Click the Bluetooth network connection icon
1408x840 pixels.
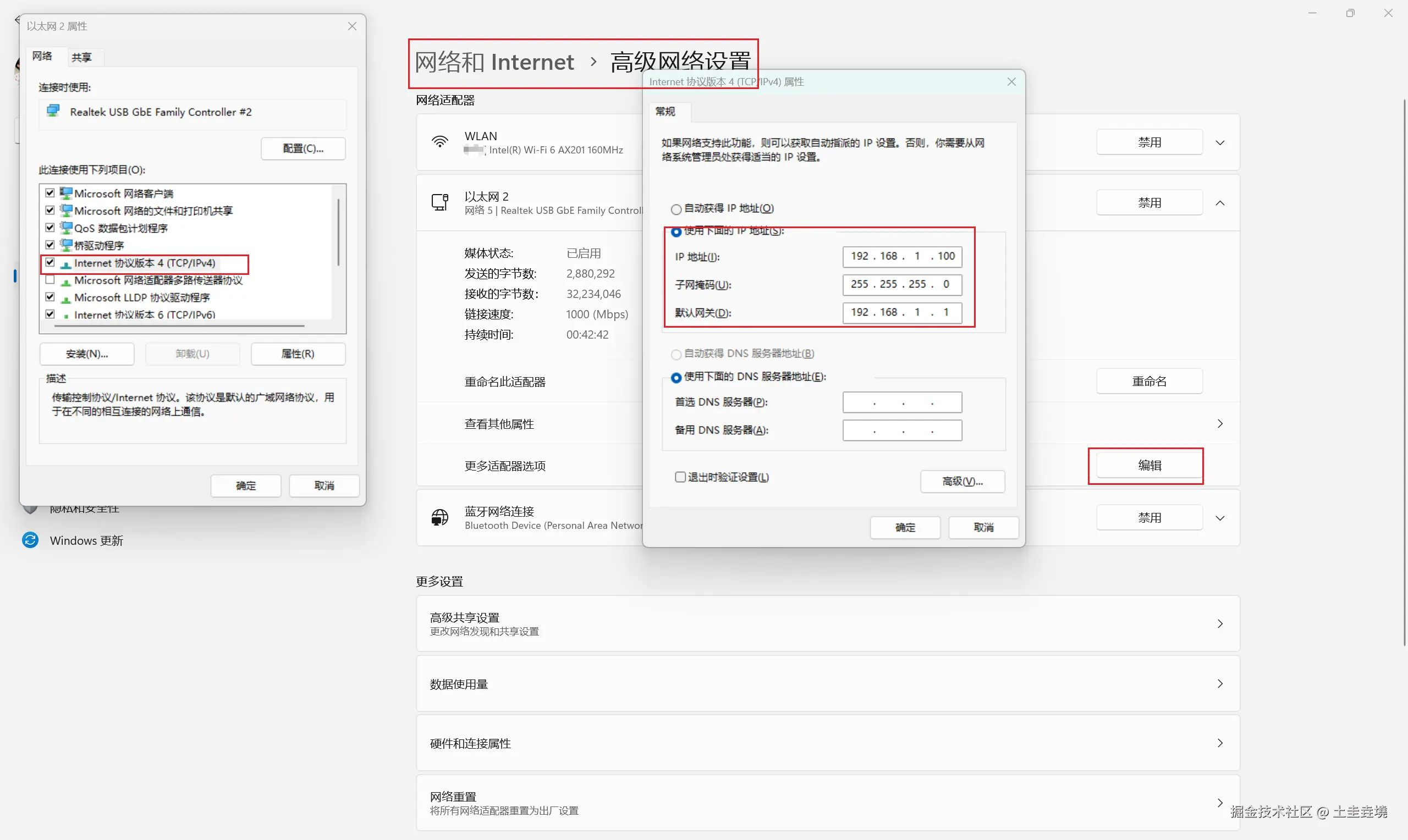tap(440, 517)
